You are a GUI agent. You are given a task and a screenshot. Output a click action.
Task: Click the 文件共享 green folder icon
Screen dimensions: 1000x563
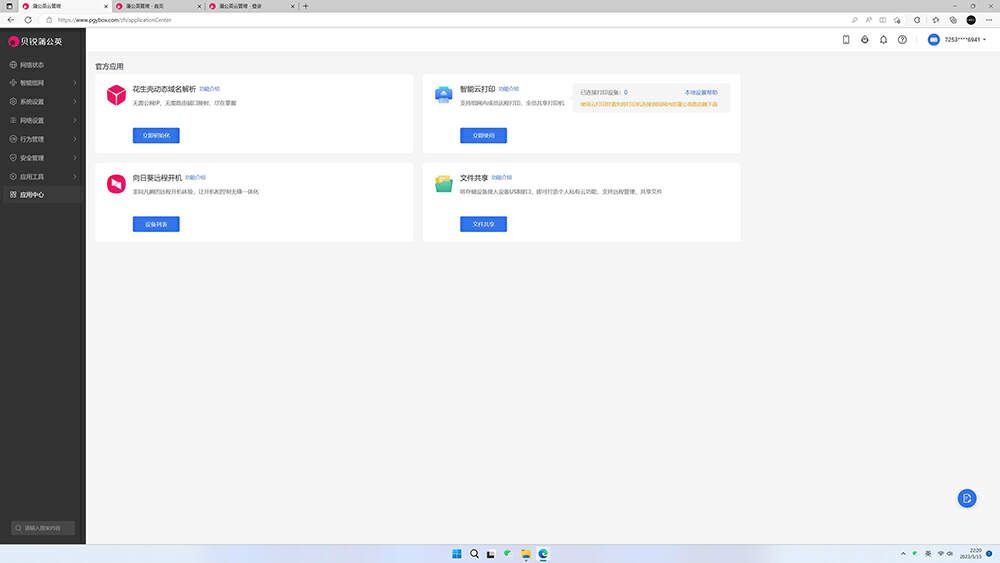pos(443,184)
